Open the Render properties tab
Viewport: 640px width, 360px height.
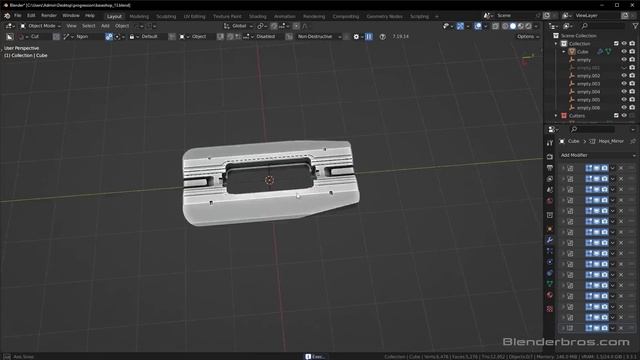tap(550, 157)
